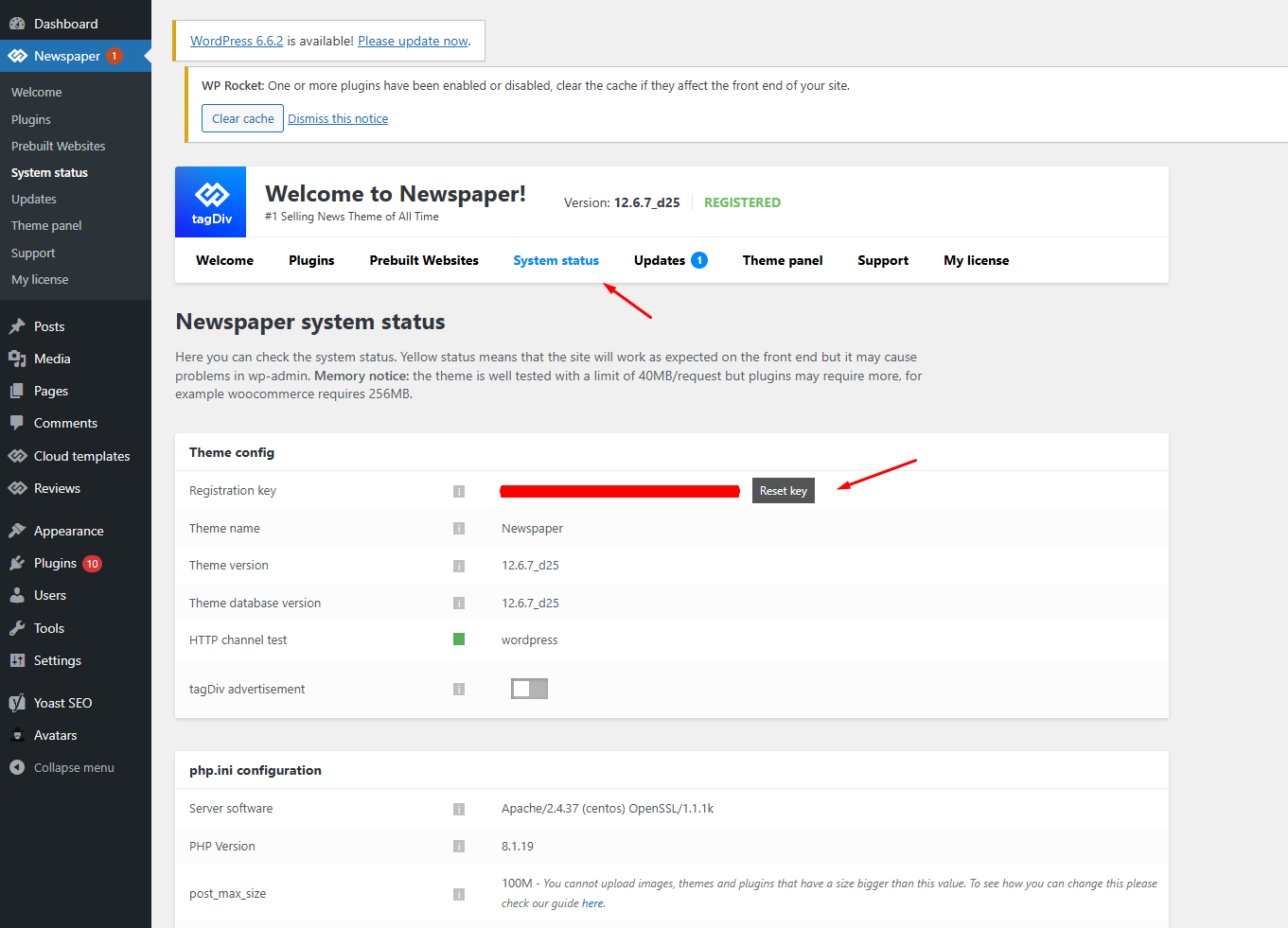Switch to the Support tab

pos(883,260)
